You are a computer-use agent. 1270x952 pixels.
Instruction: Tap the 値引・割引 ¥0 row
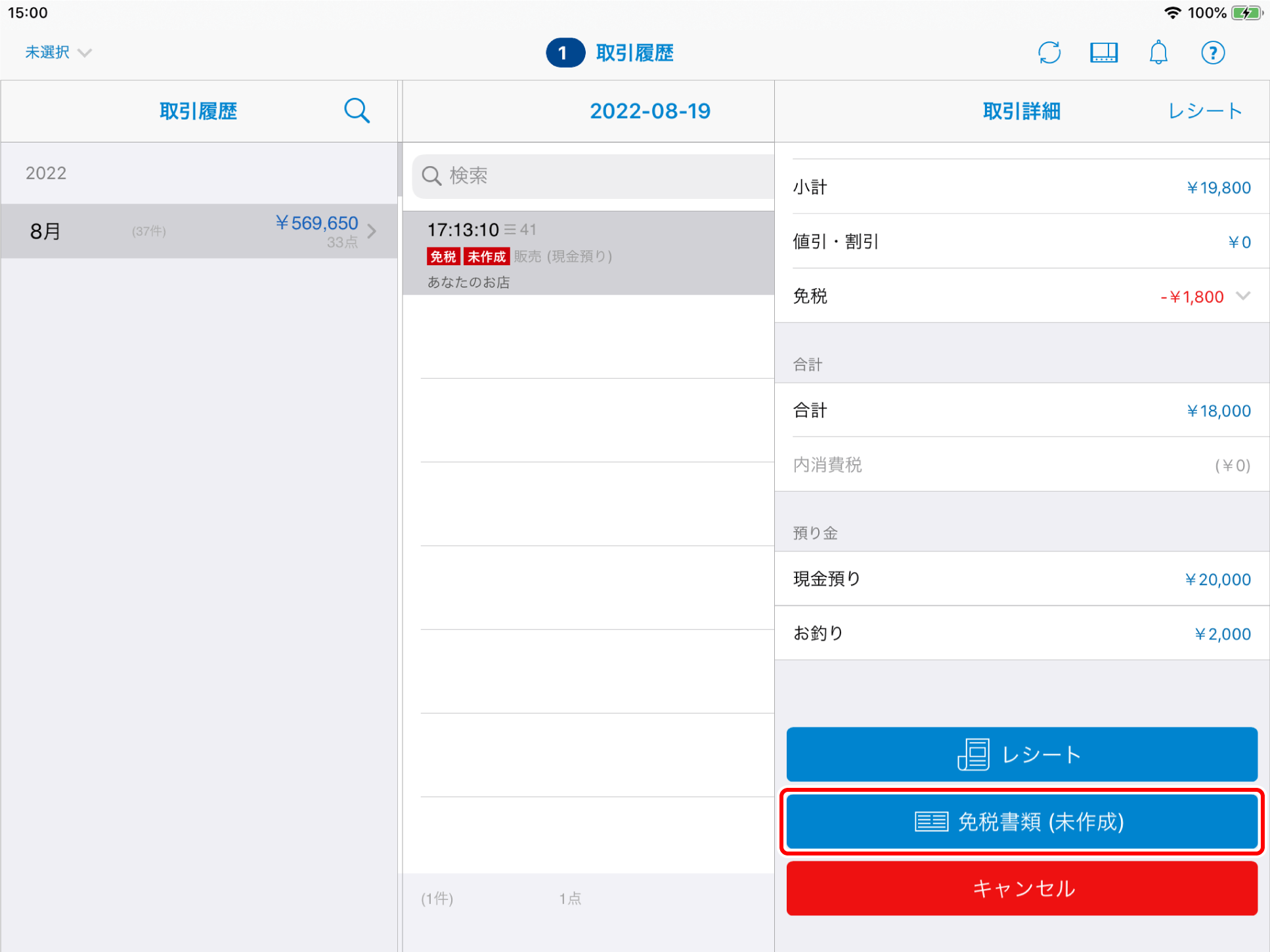[x=1022, y=242]
